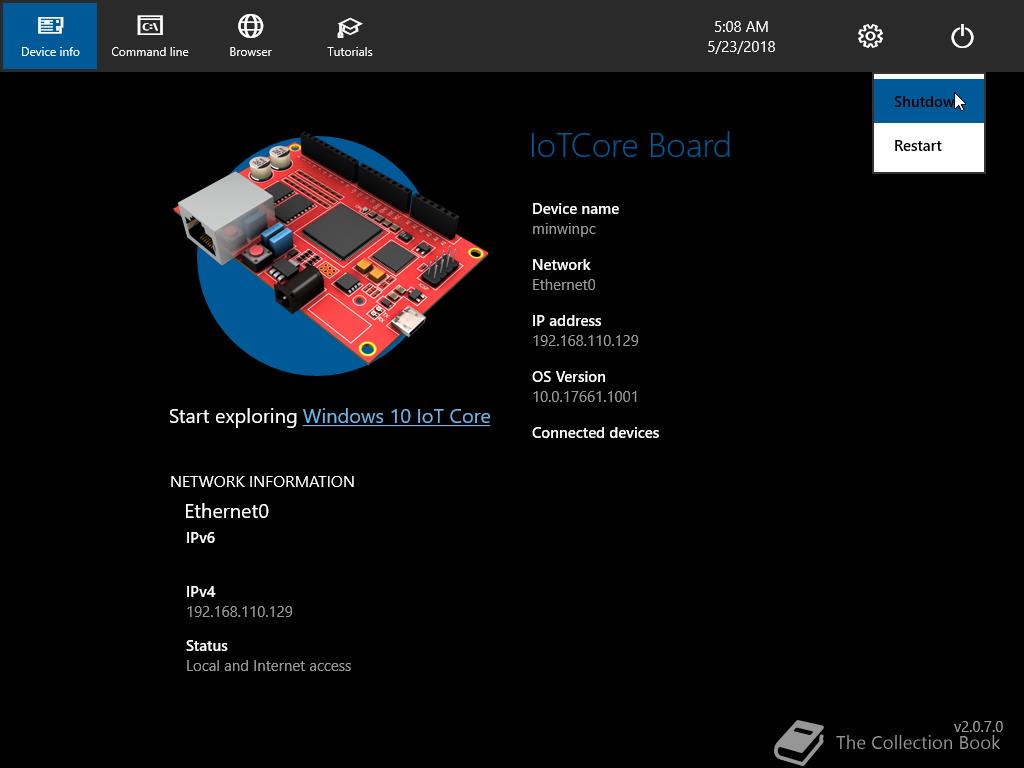Viewport: 1024px width, 768px height.
Task: Click the Ethernet0 entry under Network Information
Action: [227, 511]
